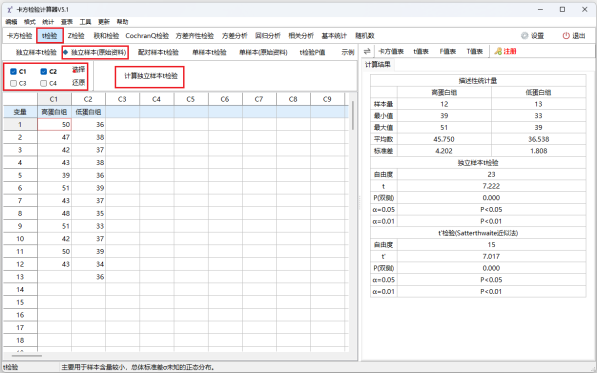Click the t' value 7.017
The height and width of the screenshot is (373, 597).
(491, 257)
